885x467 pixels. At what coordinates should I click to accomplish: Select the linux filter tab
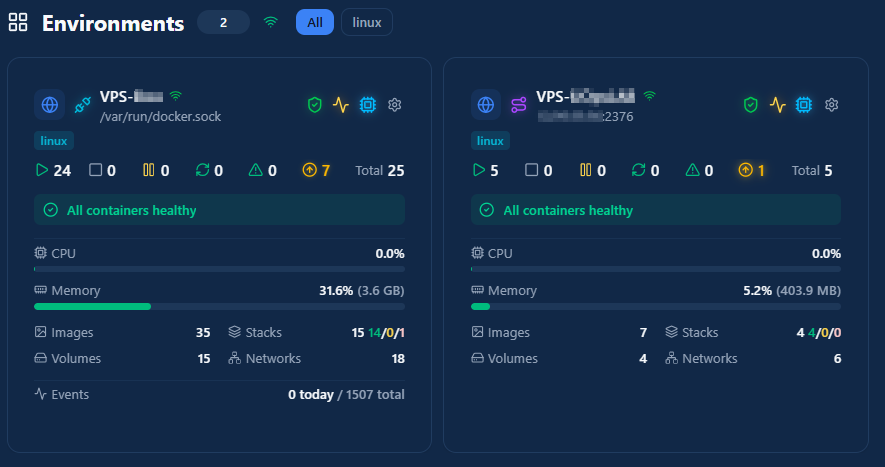(x=367, y=23)
